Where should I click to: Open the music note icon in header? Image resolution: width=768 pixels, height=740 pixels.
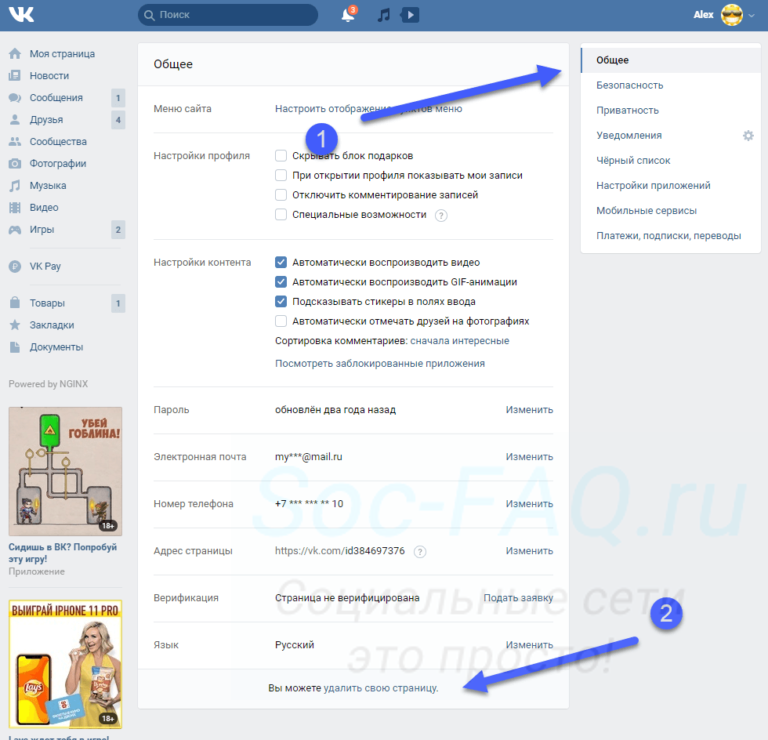384,15
